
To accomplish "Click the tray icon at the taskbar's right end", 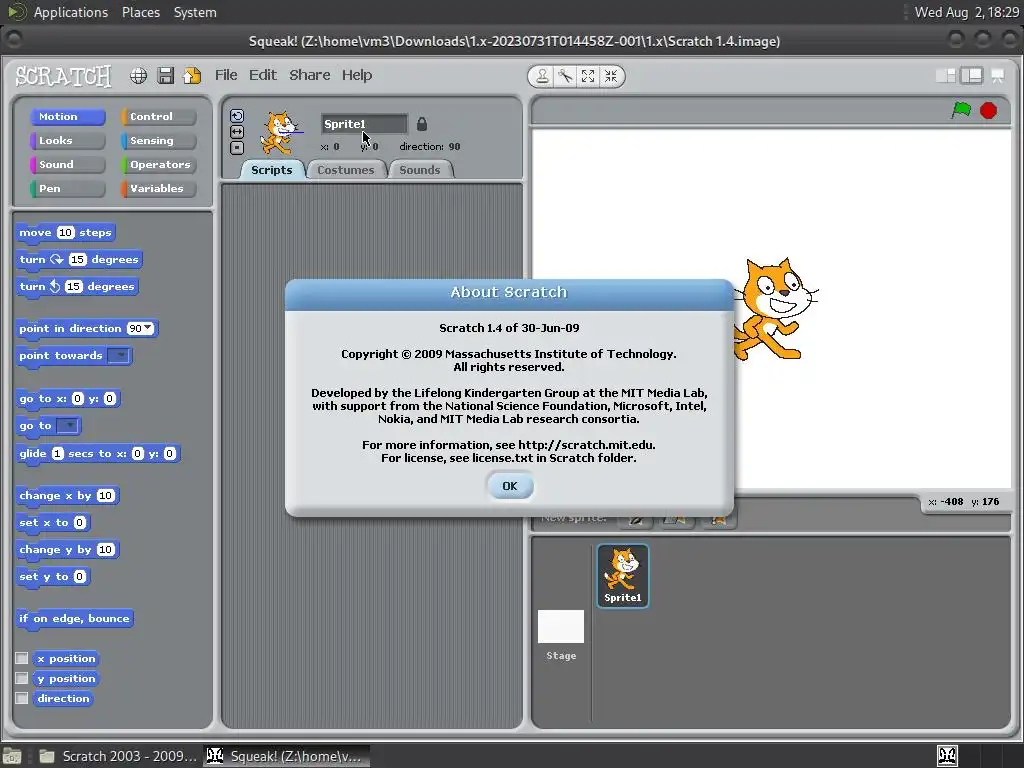I will (x=947, y=756).
